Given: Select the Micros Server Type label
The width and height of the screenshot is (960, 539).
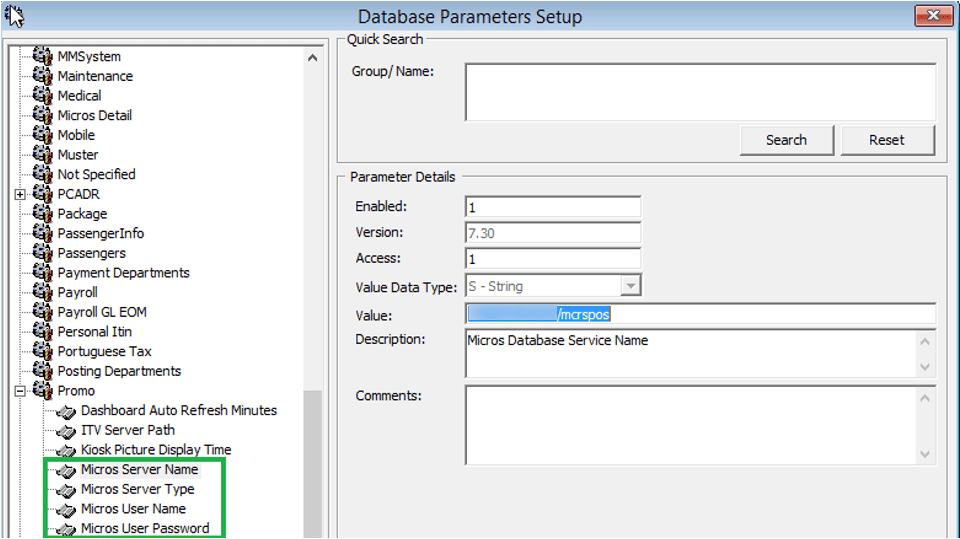Looking at the screenshot, I should pos(138,489).
